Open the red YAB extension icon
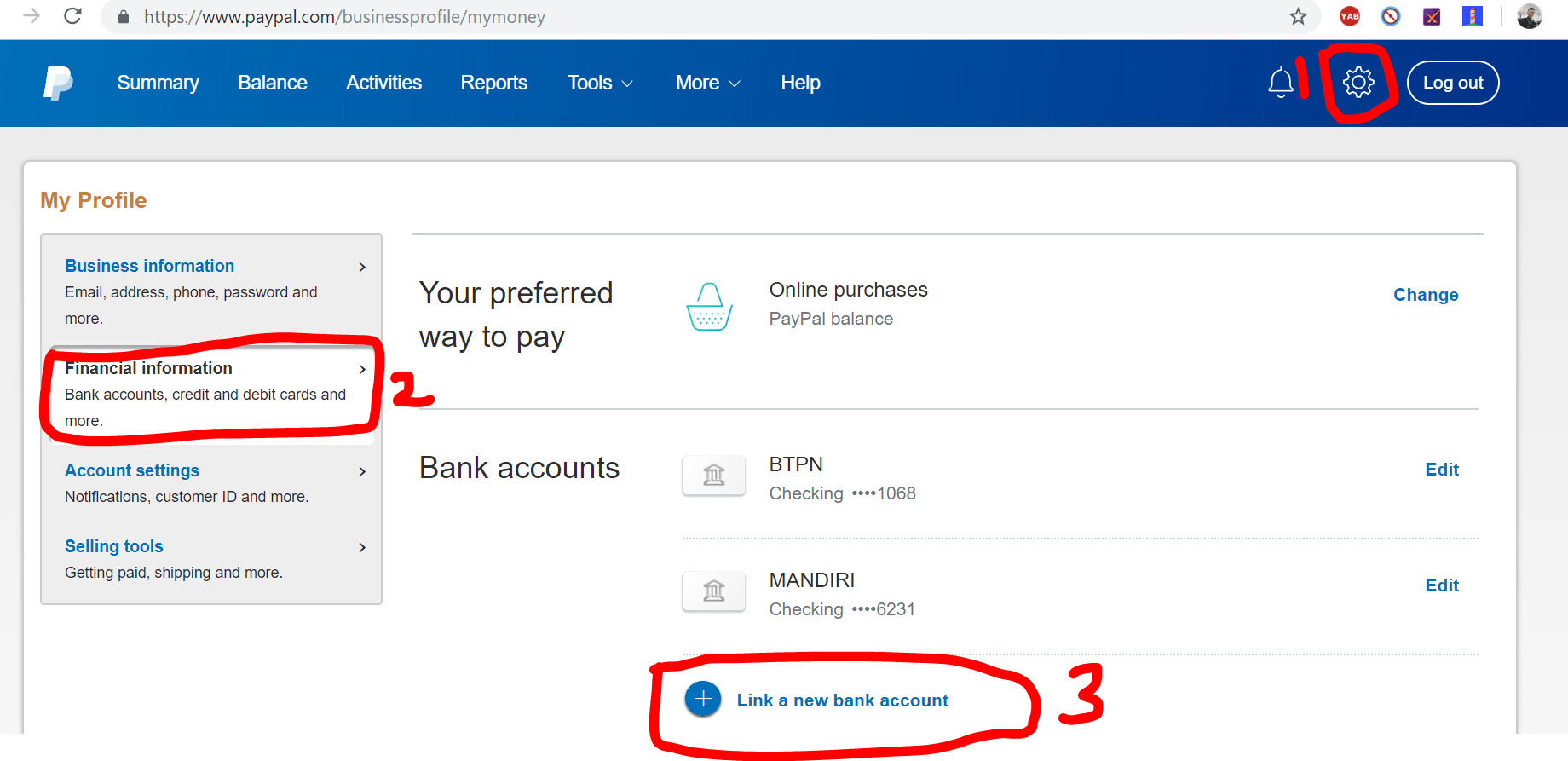Screen dimensions: 1568x761 click(1350, 16)
